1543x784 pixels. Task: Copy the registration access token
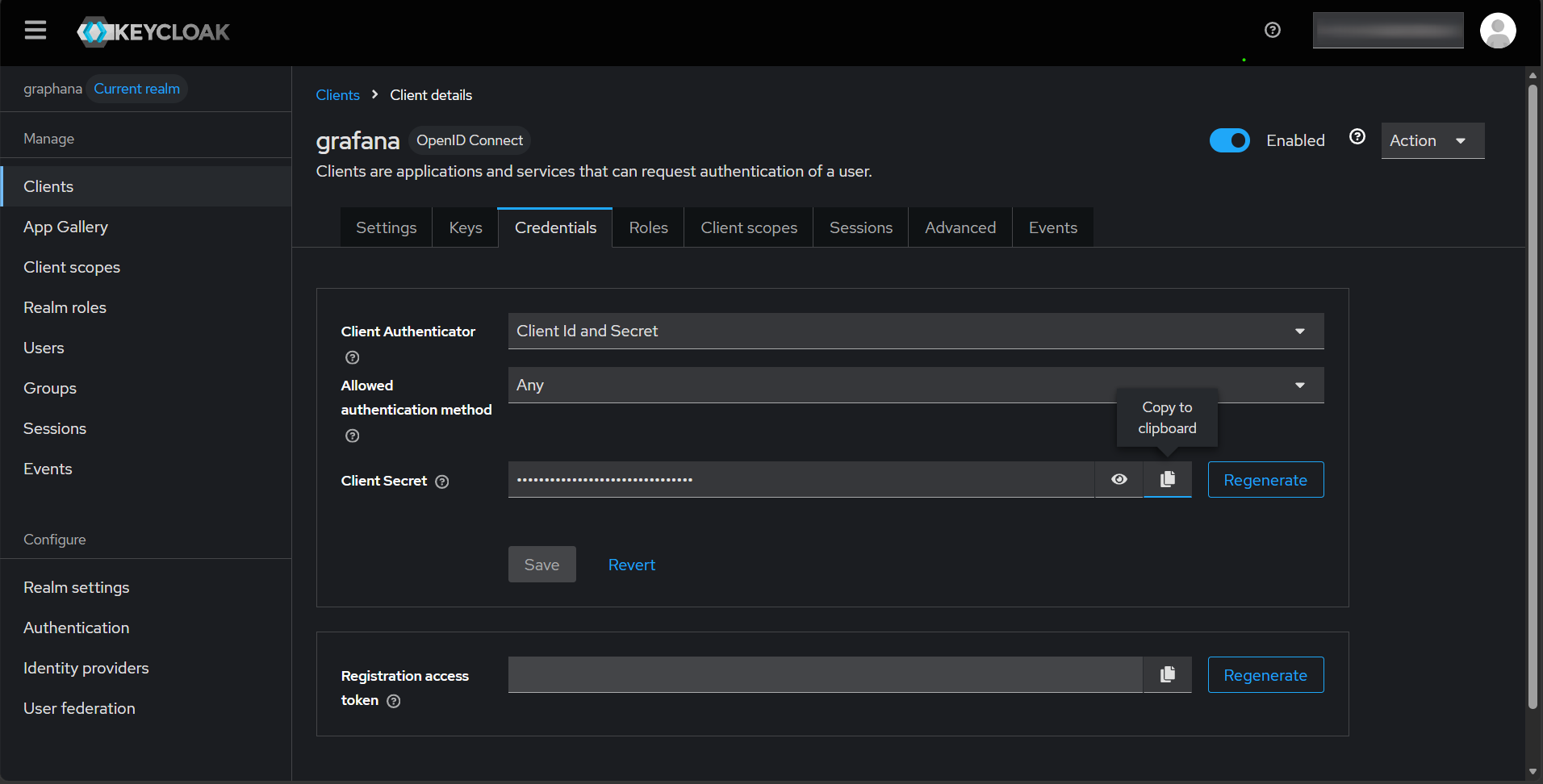[1167, 674]
